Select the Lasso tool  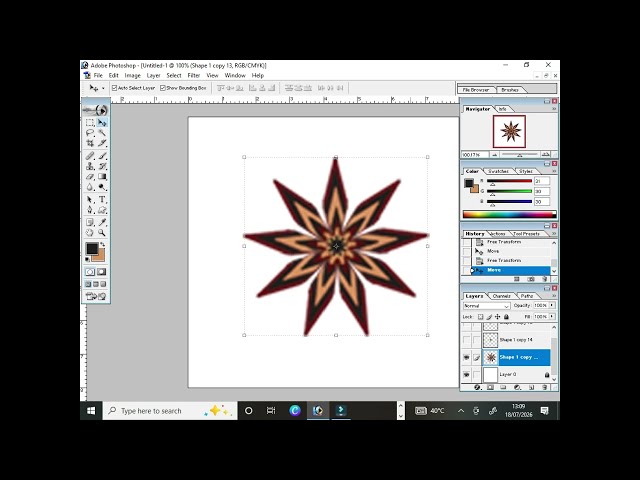(x=90, y=133)
